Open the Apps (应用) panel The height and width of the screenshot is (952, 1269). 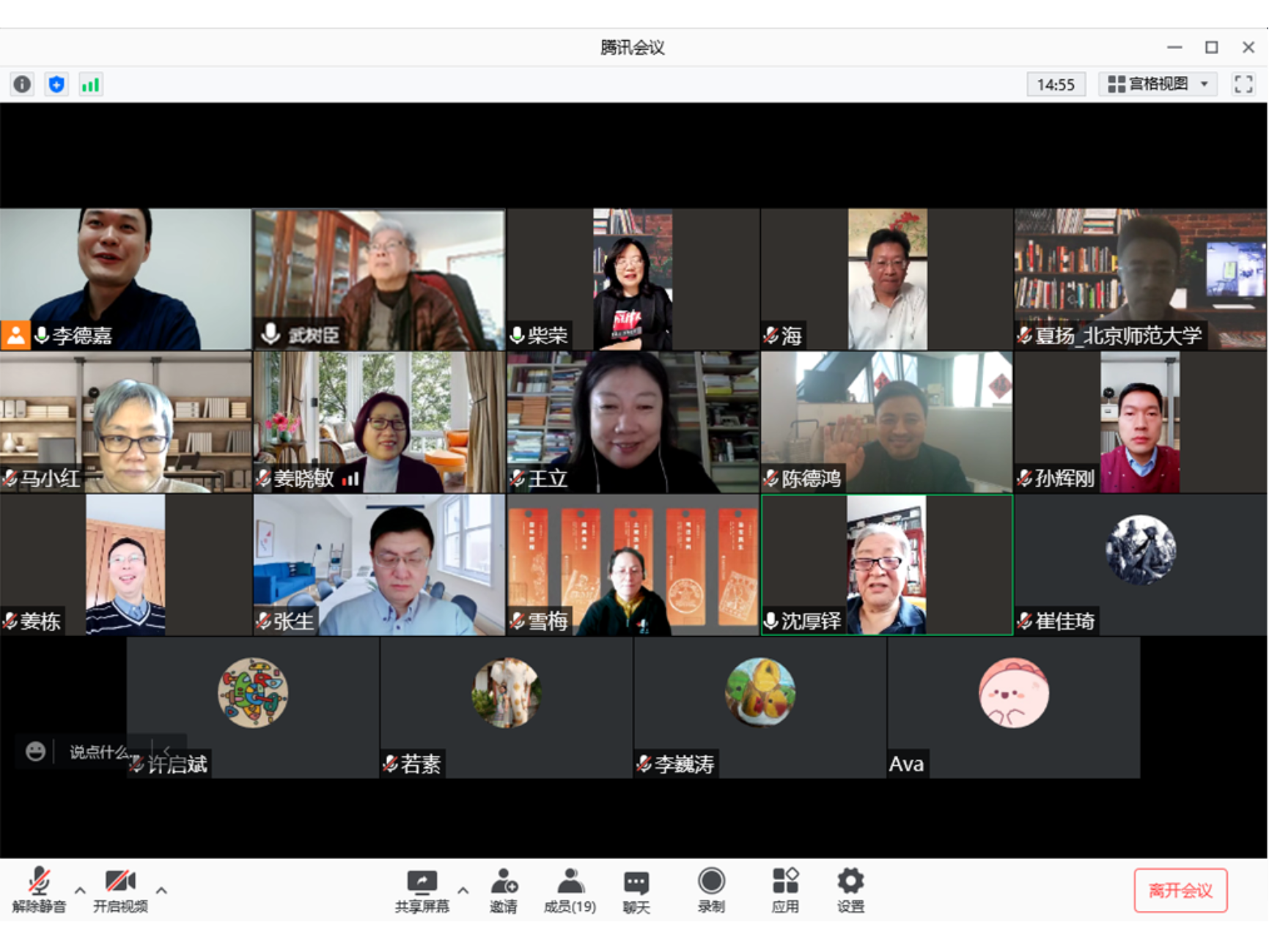coord(784,890)
